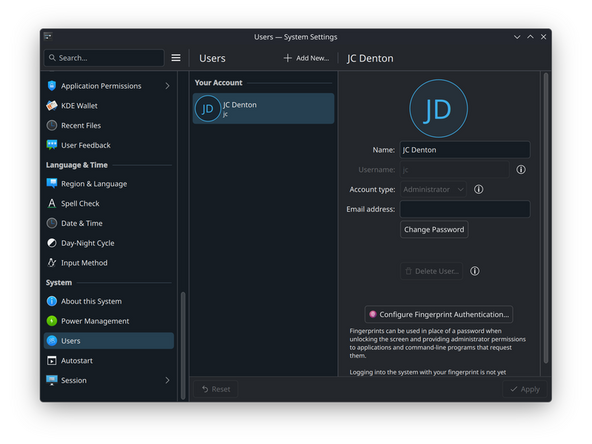Open the Autostart settings page
Screen dimensions: 592x444
click(109, 361)
